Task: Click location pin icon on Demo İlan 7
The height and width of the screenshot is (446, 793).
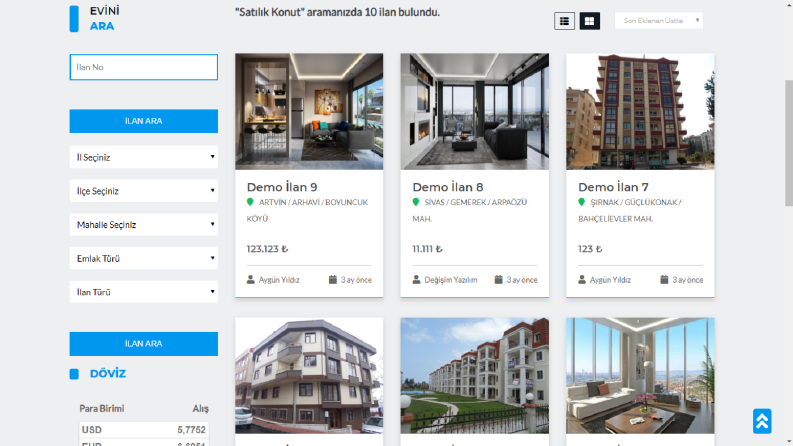Action: tap(581, 202)
